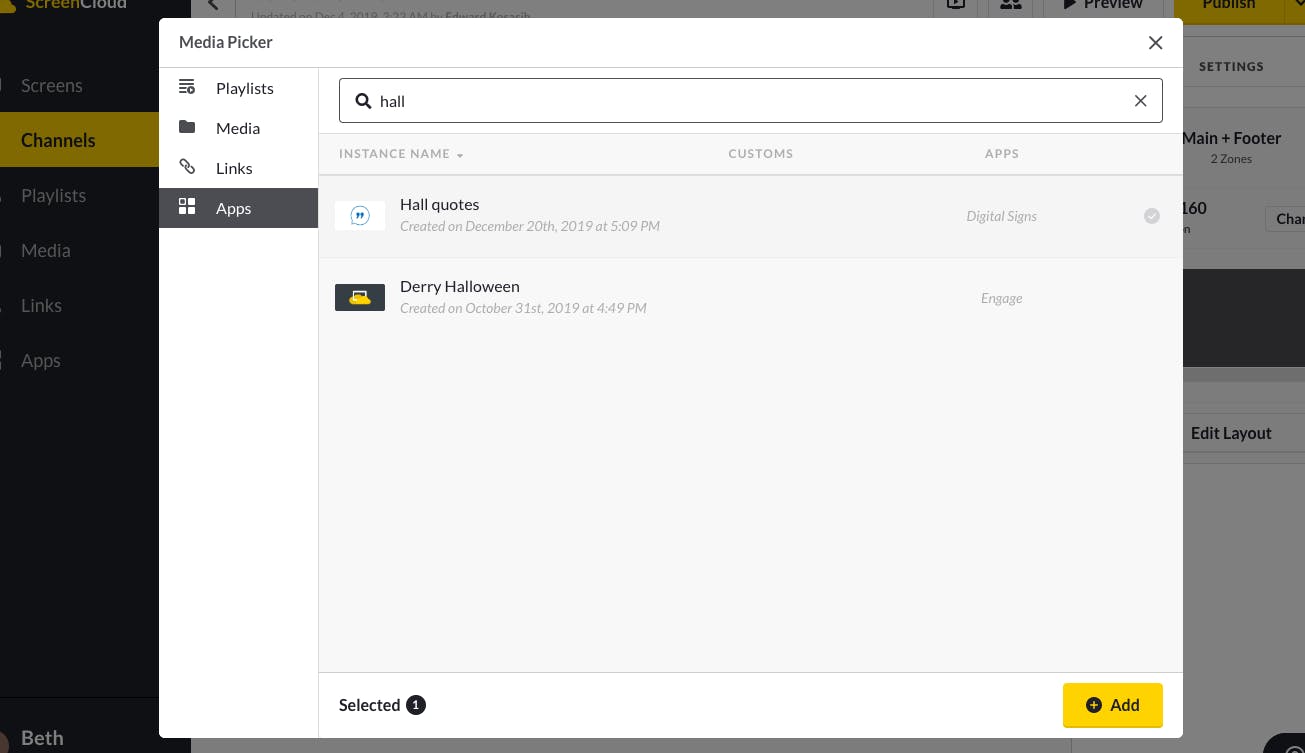This screenshot has height=753, width=1305.
Task: Select the "Hall quotes" instance name
Action: point(440,205)
